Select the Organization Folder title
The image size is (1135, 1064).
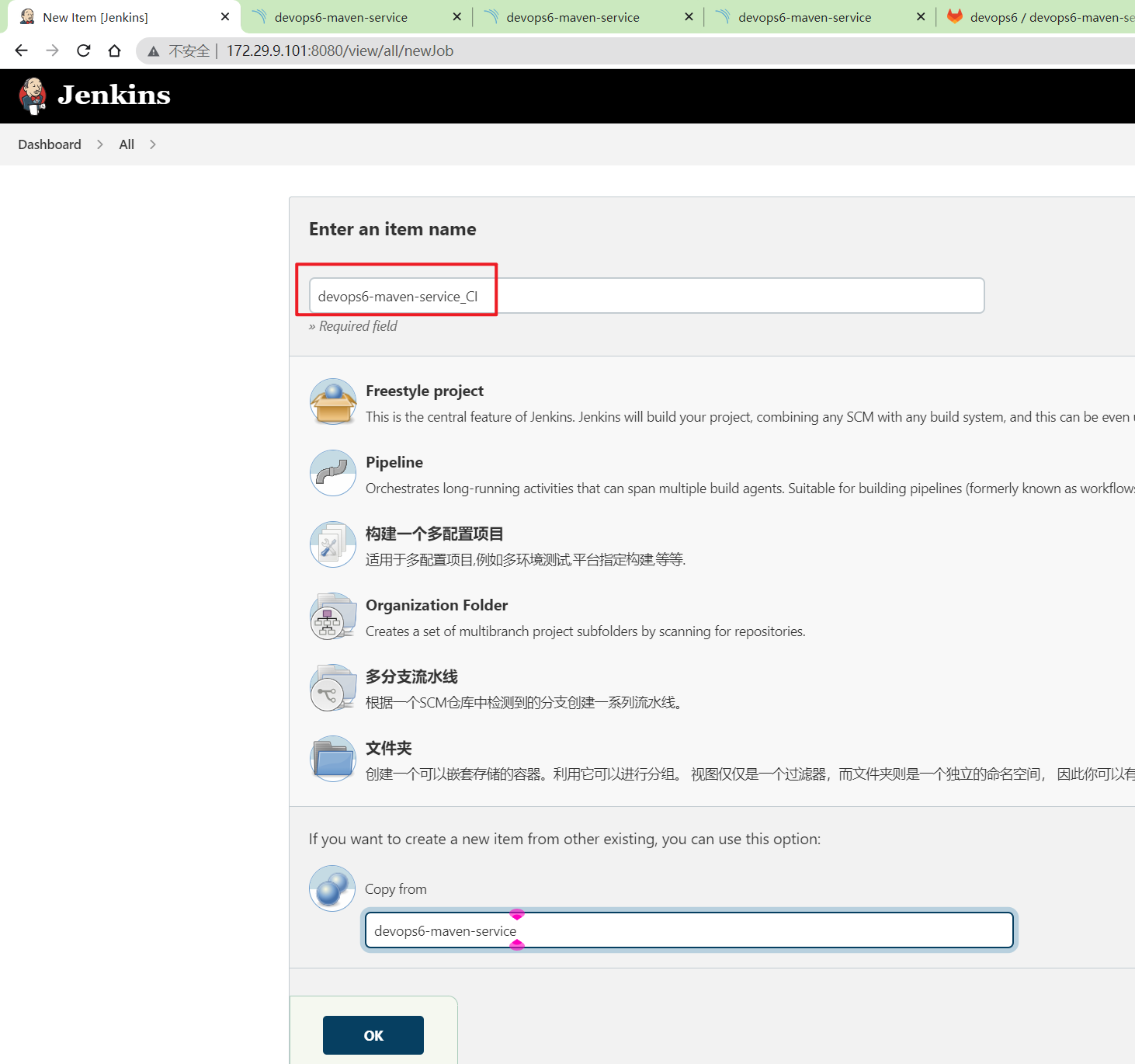(x=436, y=605)
